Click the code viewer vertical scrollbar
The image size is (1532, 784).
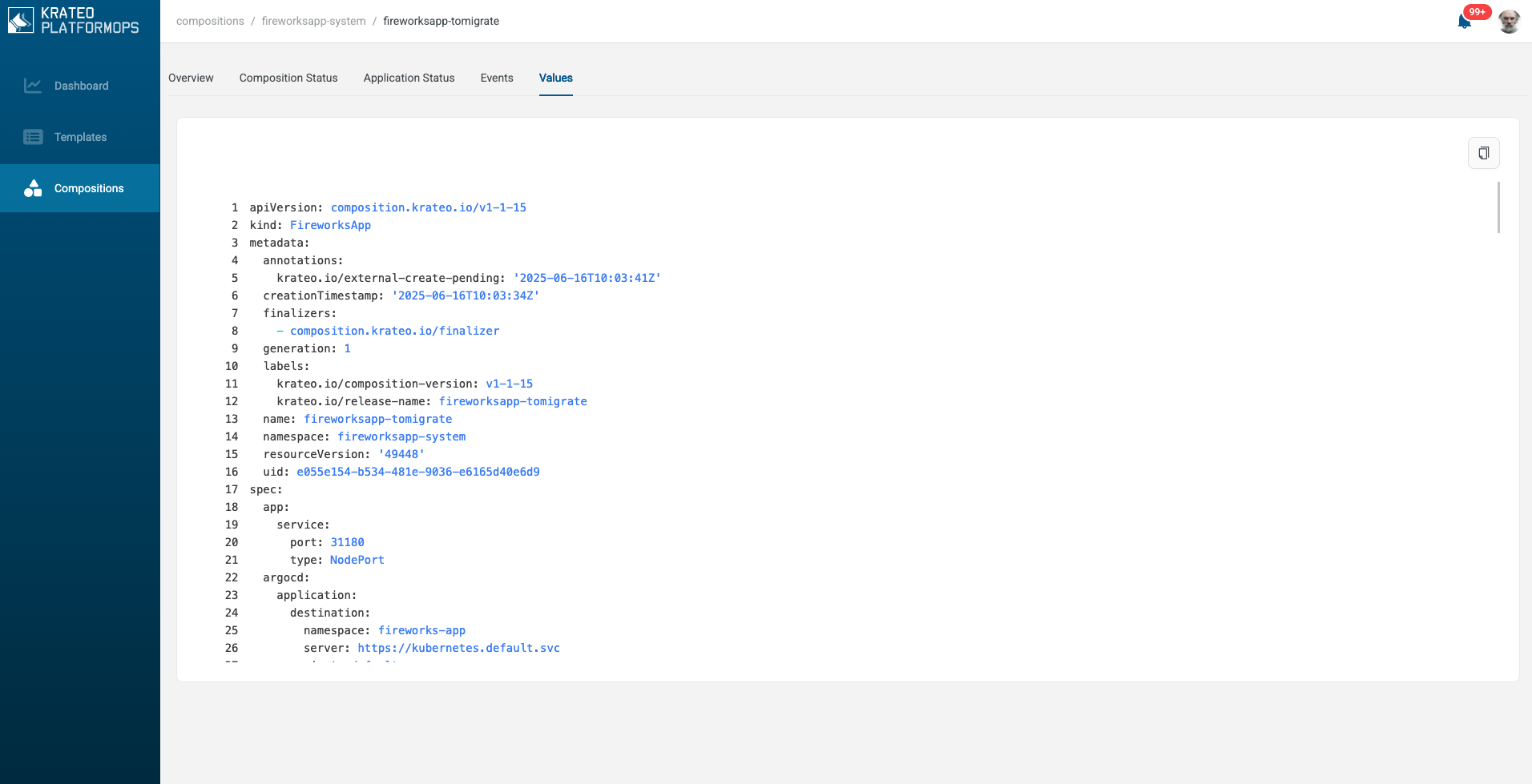coord(1498,207)
